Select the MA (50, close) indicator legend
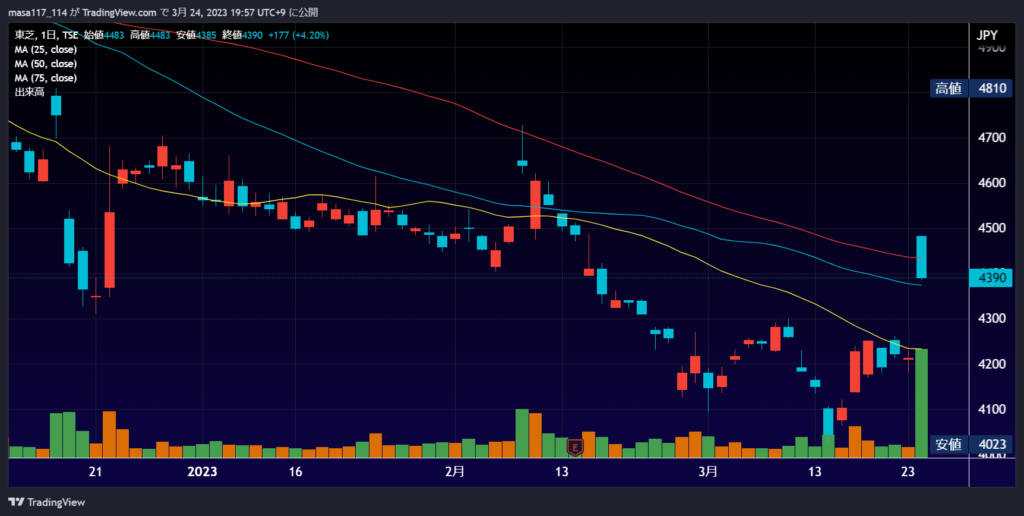The width and height of the screenshot is (1024, 516). (46, 64)
